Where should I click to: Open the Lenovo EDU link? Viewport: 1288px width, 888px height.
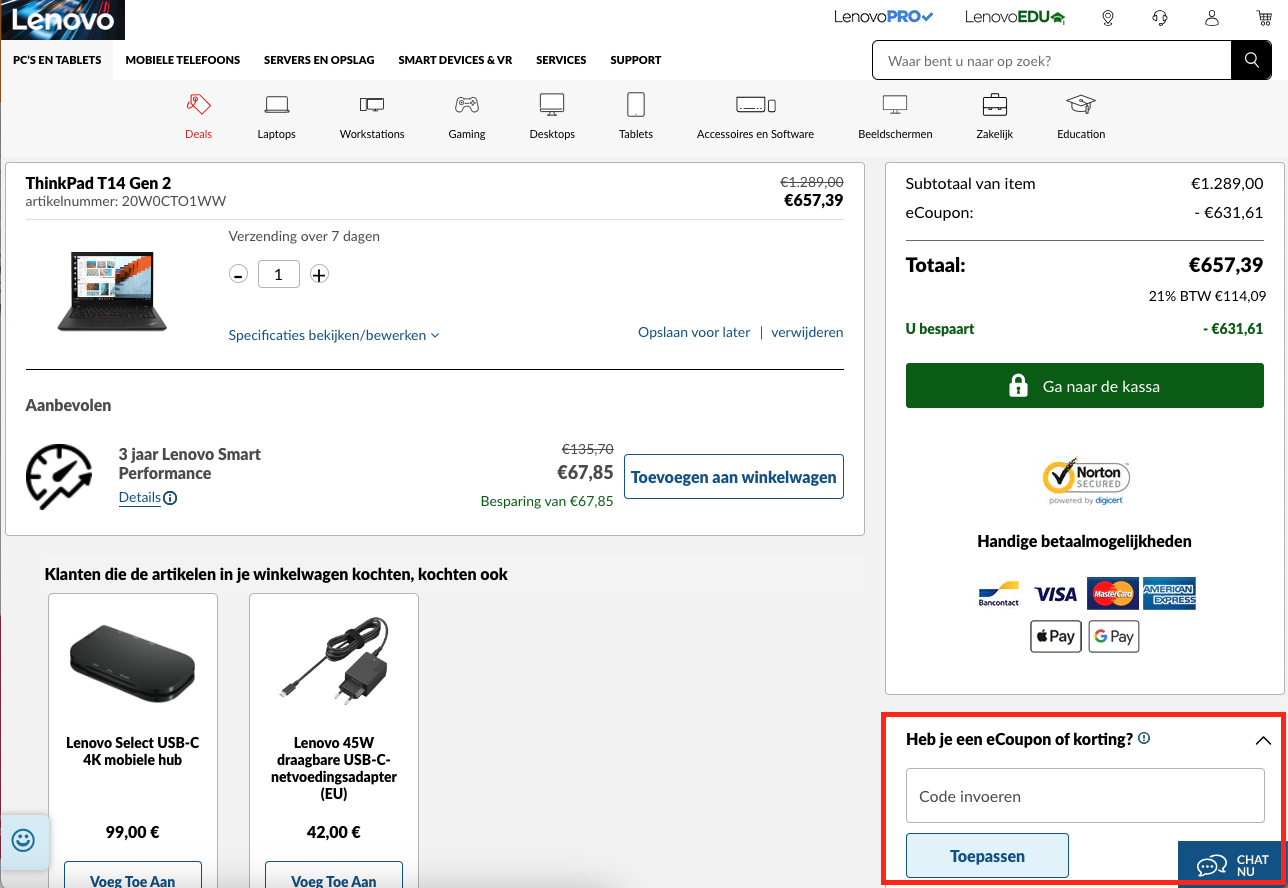(x=1015, y=17)
